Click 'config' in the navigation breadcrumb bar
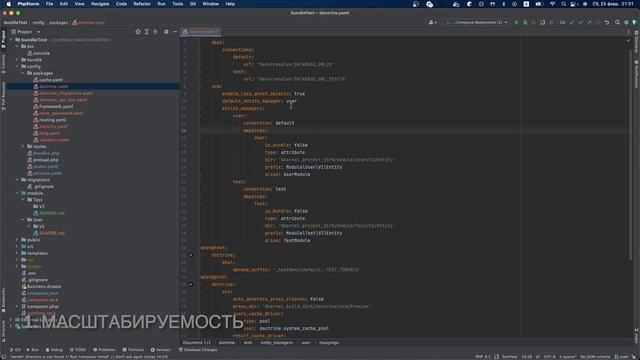 (38, 22)
